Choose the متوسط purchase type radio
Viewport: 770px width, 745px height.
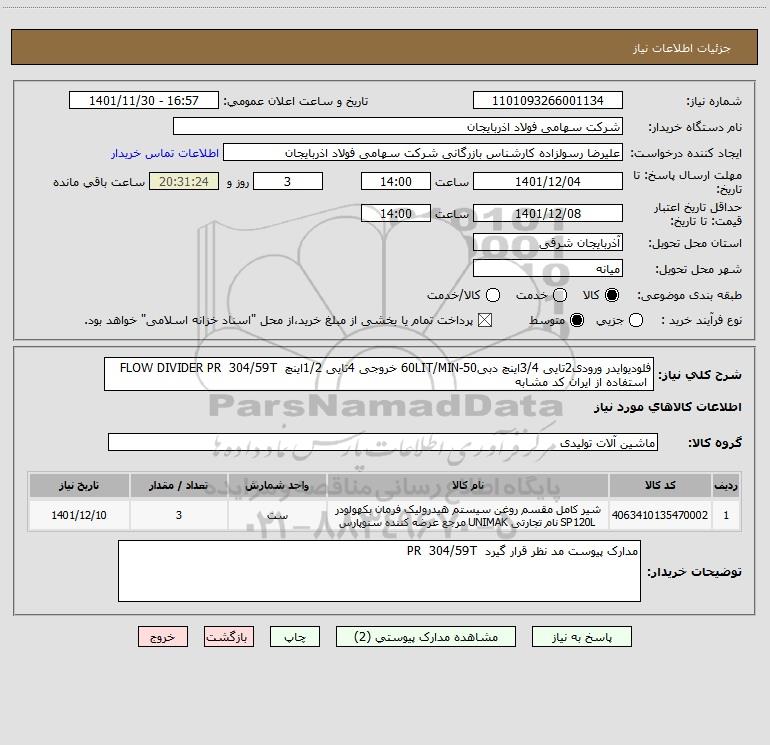click(x=577, y=321)
